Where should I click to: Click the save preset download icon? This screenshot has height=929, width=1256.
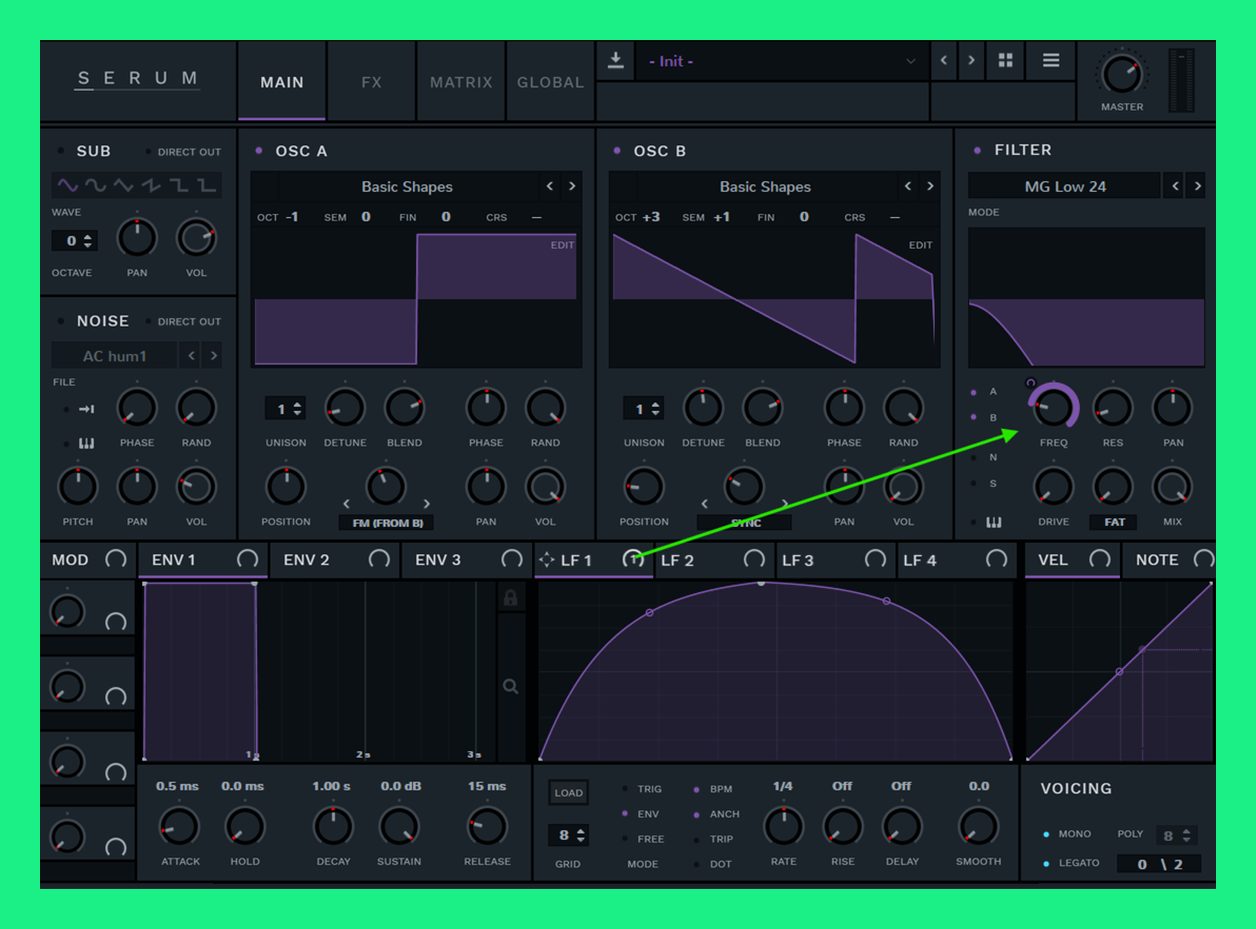[616, 61]
